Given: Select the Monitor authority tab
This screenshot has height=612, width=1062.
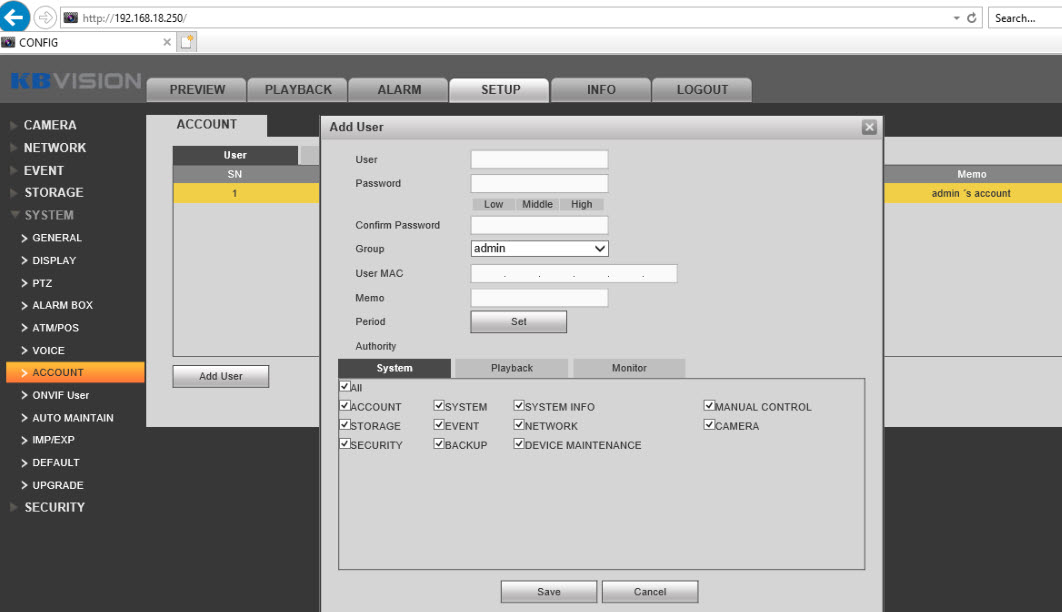Looking at the screenshot, I should tap(629, 368).
